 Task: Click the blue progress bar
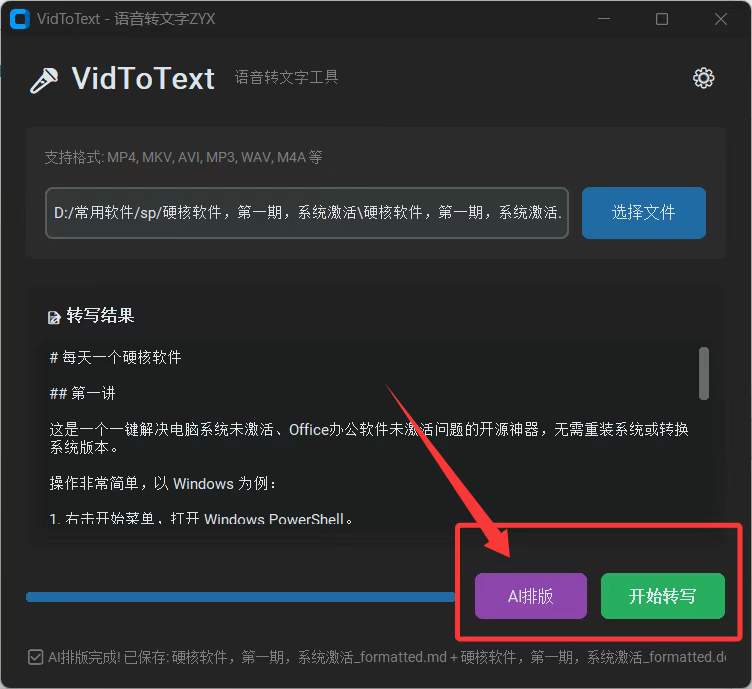click(240, 597)
